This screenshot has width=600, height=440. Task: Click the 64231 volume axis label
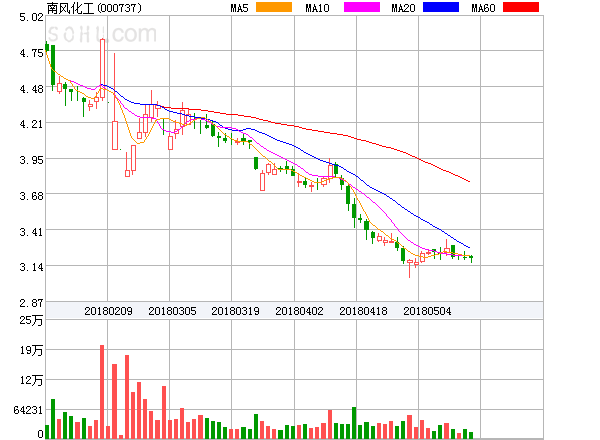[28, 410]
